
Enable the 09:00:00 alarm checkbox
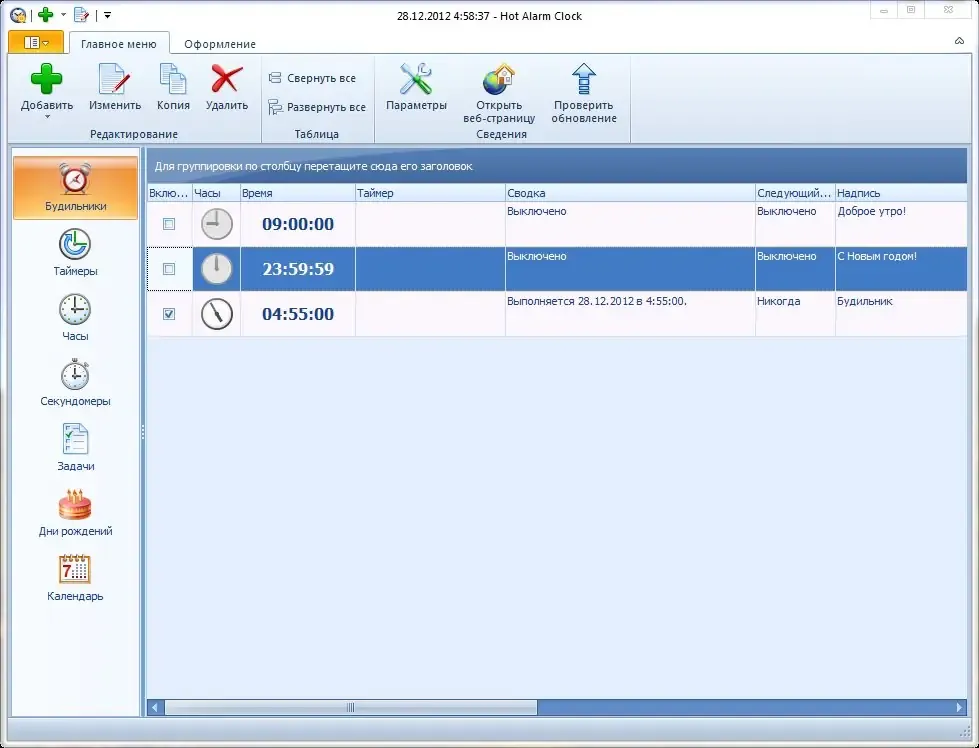[x=169, y=224]
